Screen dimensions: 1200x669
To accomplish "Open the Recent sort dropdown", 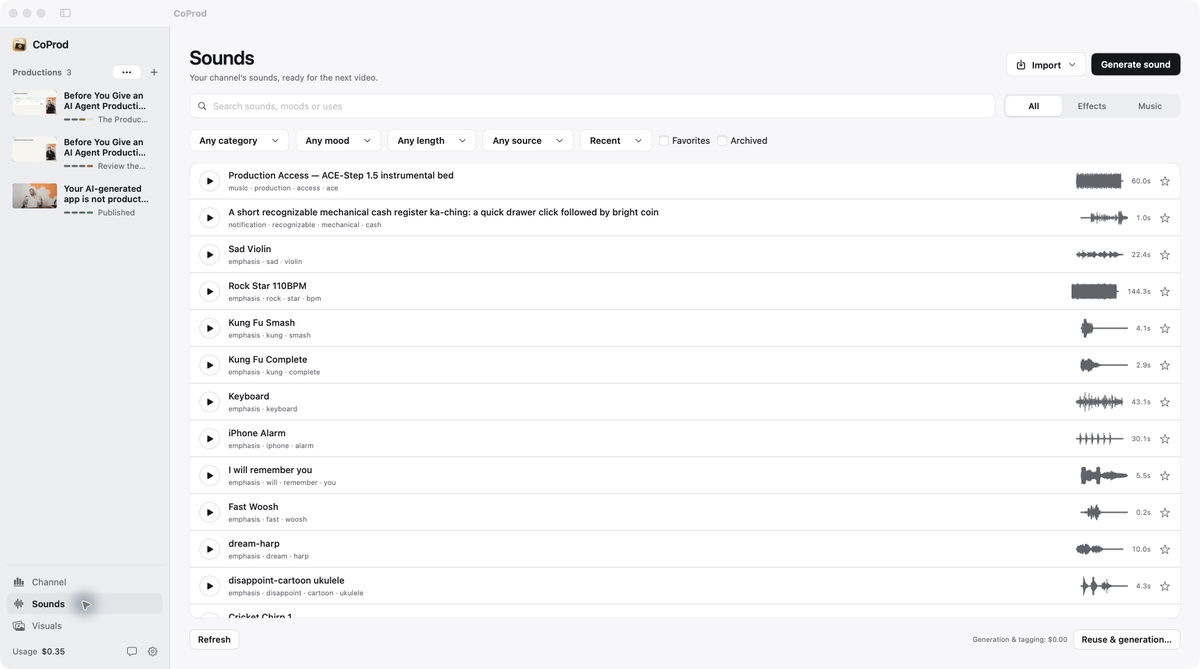I will [616, 141].
